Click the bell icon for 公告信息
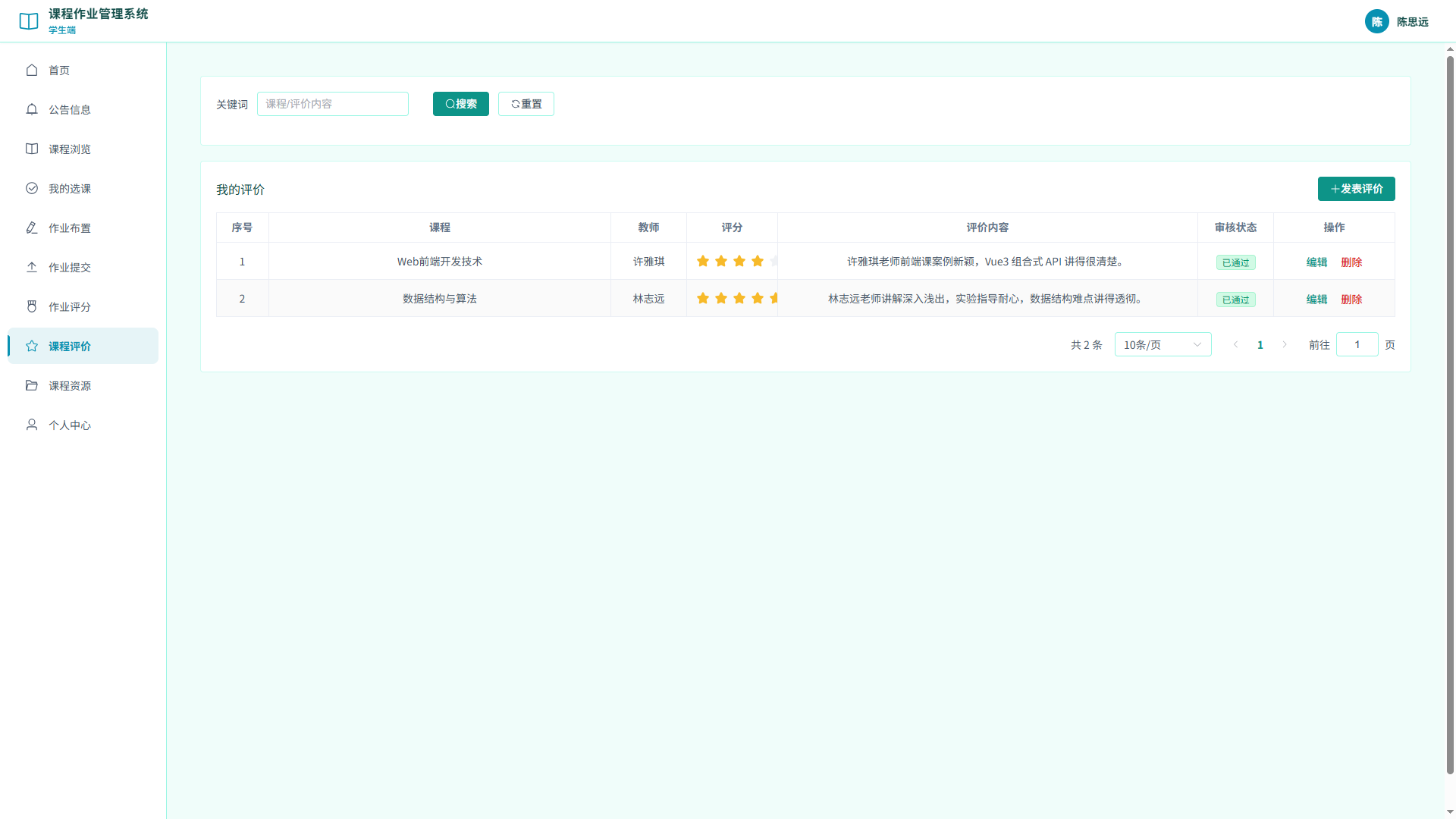Image resolution: width=1456 pixels, height=819 pixels. click(x=32, y=109)
